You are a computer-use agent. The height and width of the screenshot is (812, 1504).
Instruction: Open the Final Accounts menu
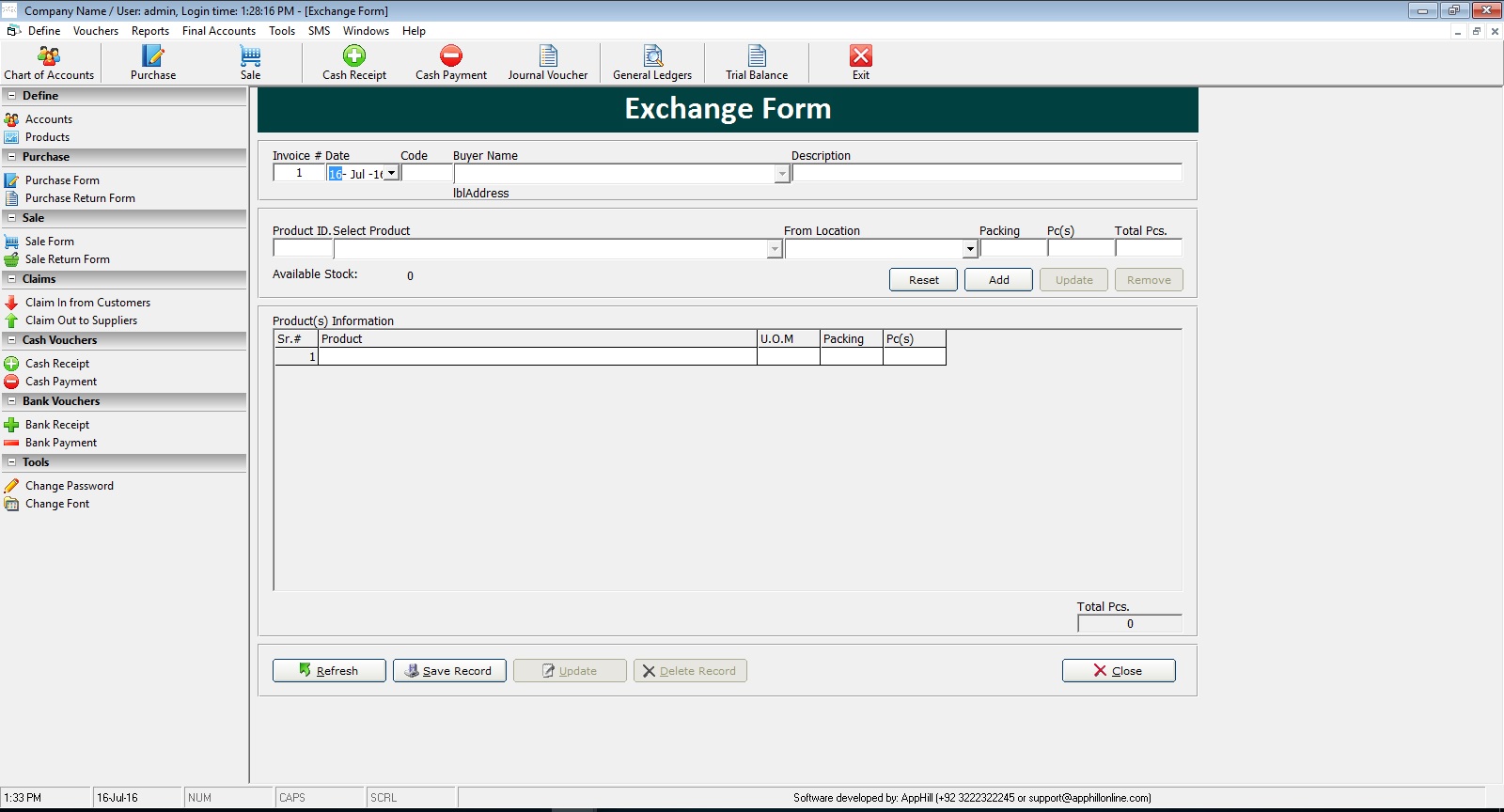pos(219,31)
